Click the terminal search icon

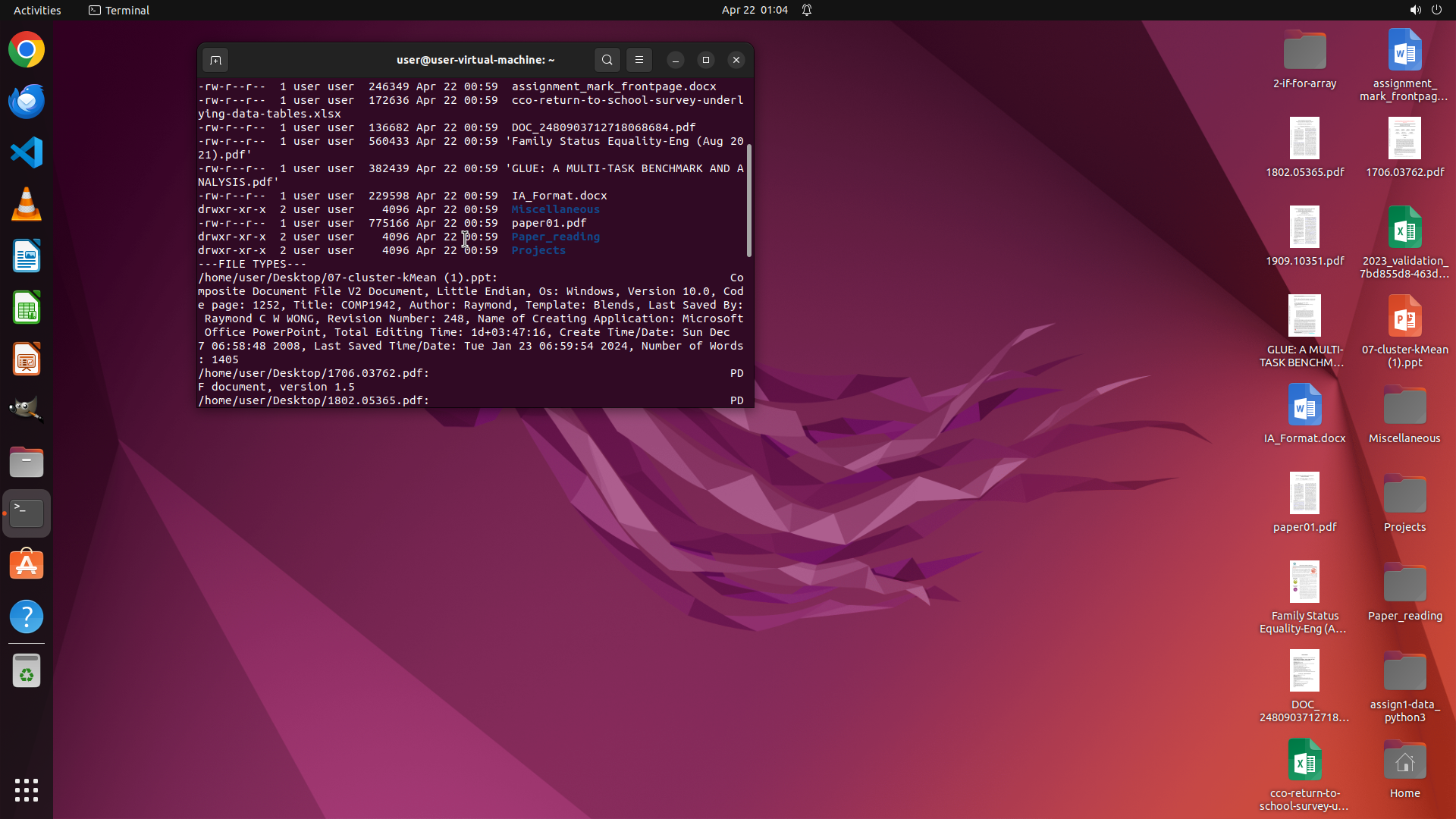tap(607, 60)
